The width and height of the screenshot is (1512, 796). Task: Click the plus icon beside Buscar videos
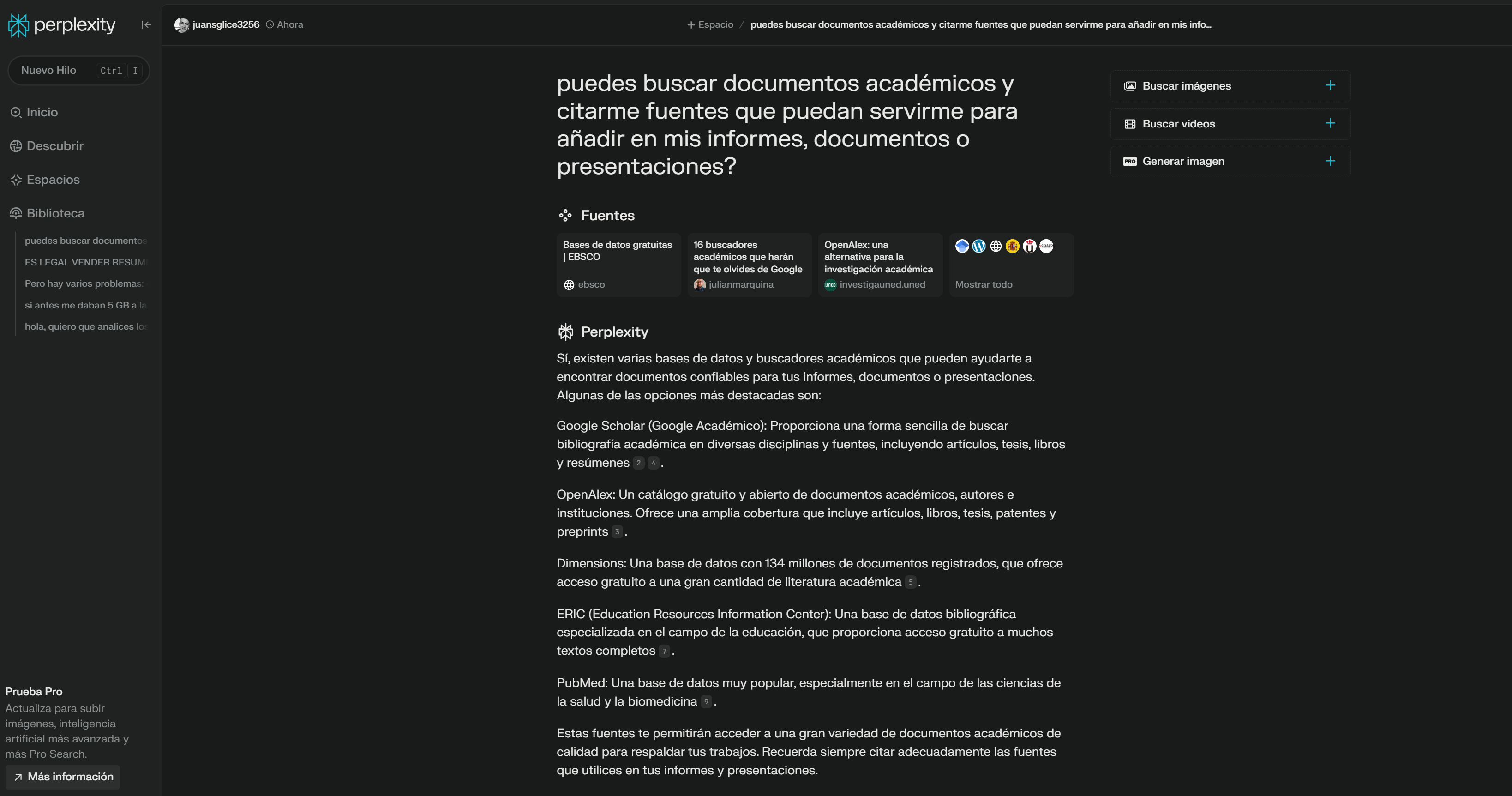(x=1330, y=123)
